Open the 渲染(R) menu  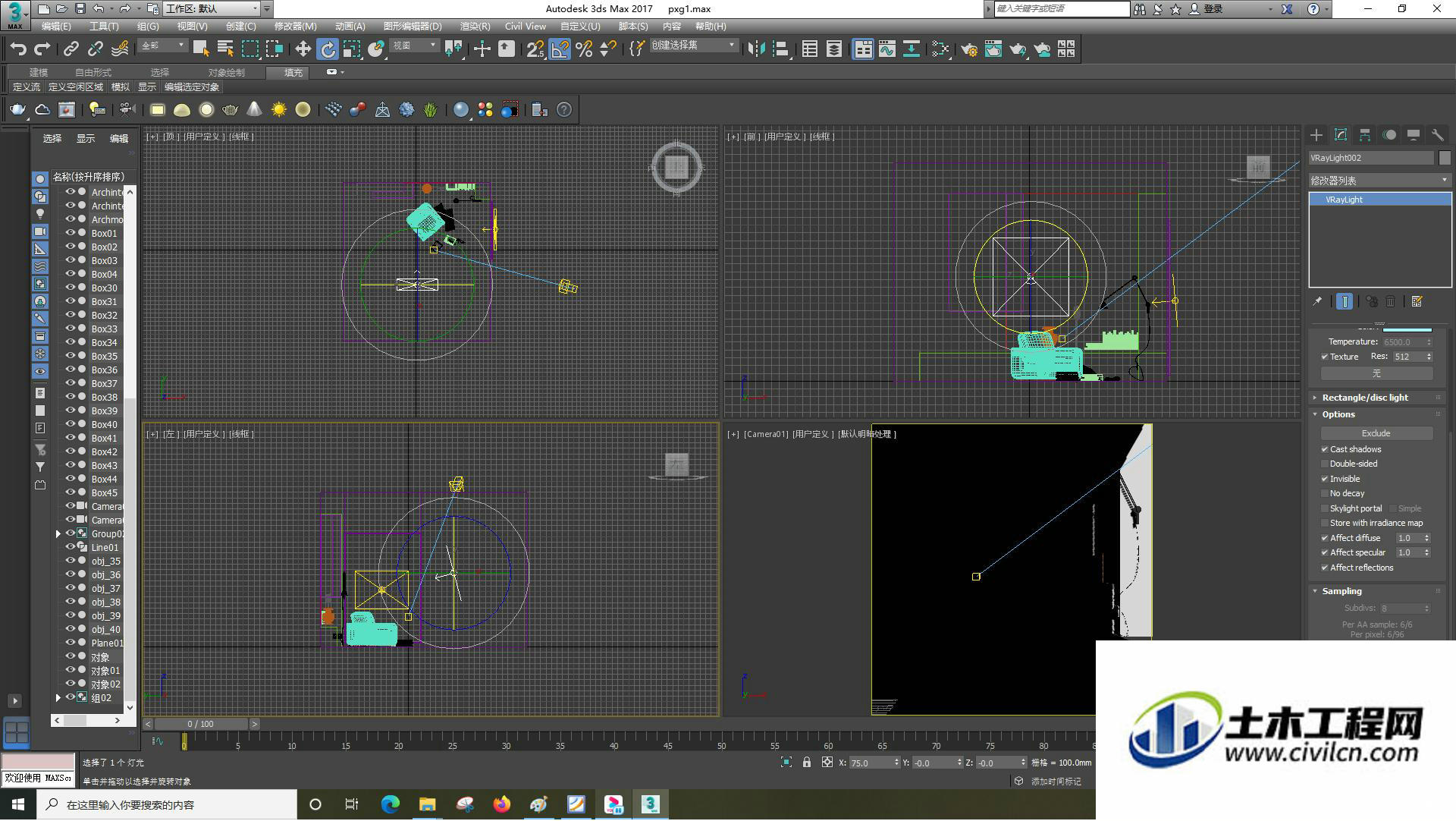click(475, 27)
